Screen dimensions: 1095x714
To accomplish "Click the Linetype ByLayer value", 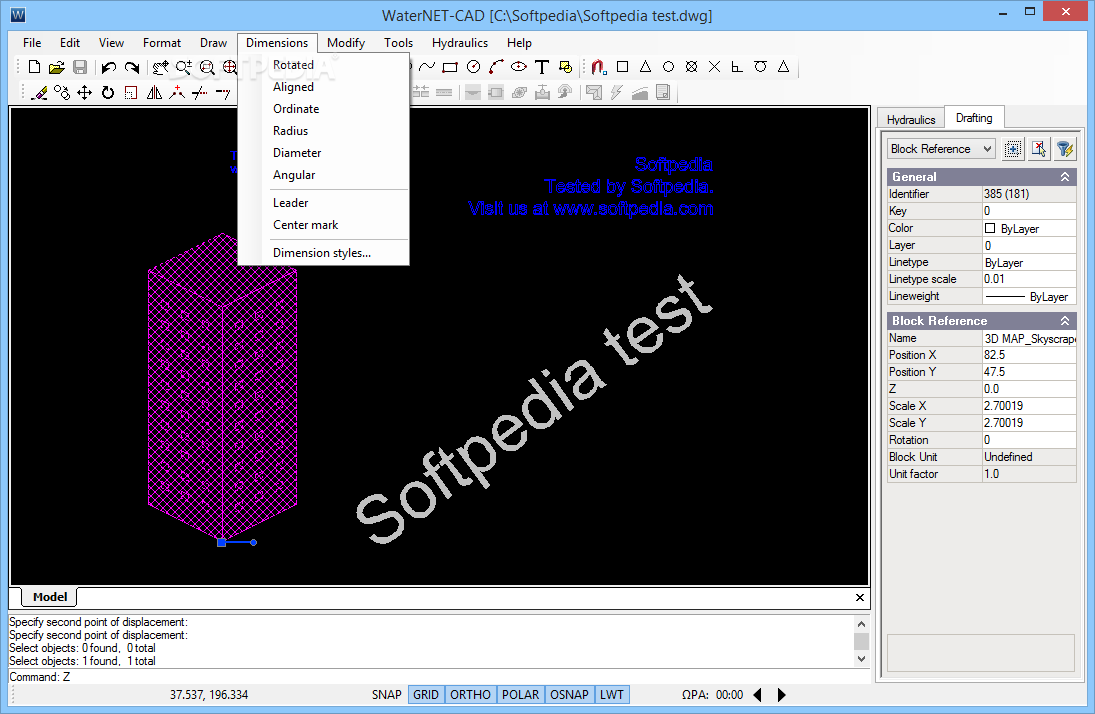I will 1029,263.
